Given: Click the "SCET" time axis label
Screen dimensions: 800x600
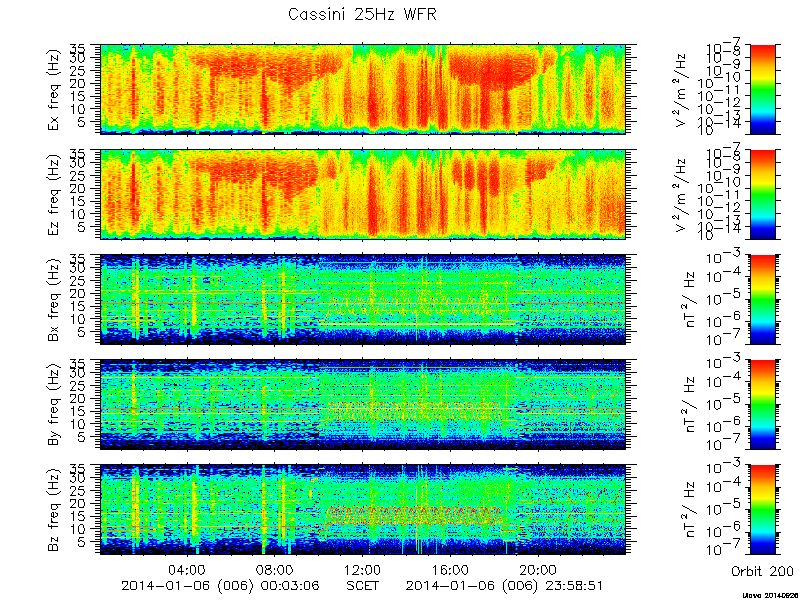Looking at the screenshot, I should (x=363, y=585).
